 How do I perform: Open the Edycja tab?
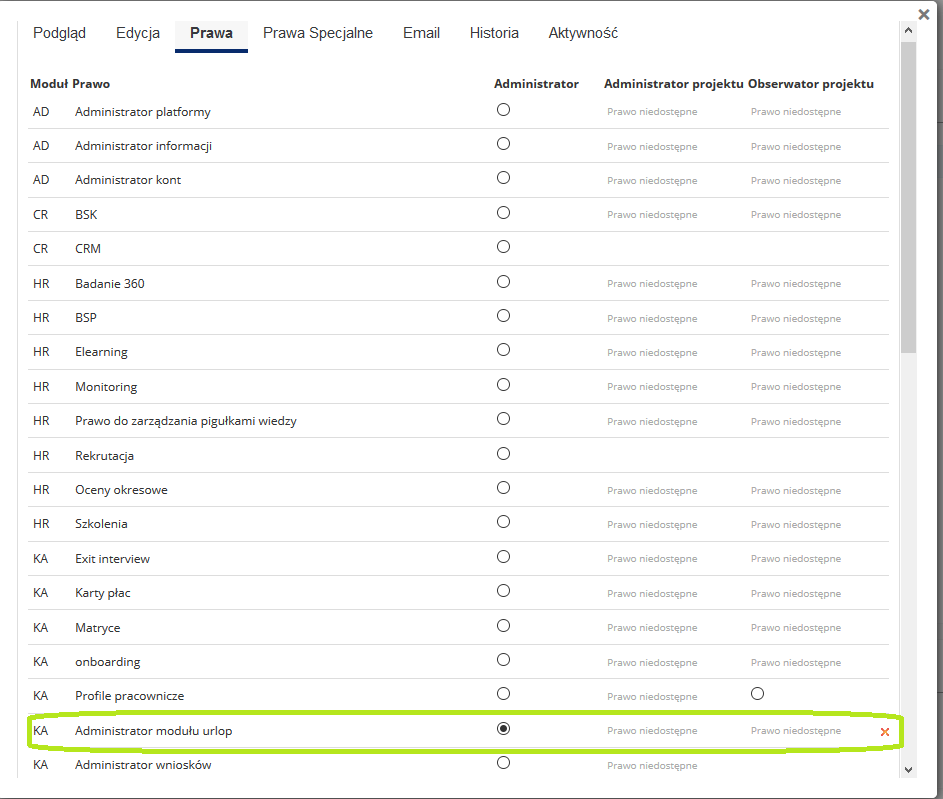pos(138,33)
